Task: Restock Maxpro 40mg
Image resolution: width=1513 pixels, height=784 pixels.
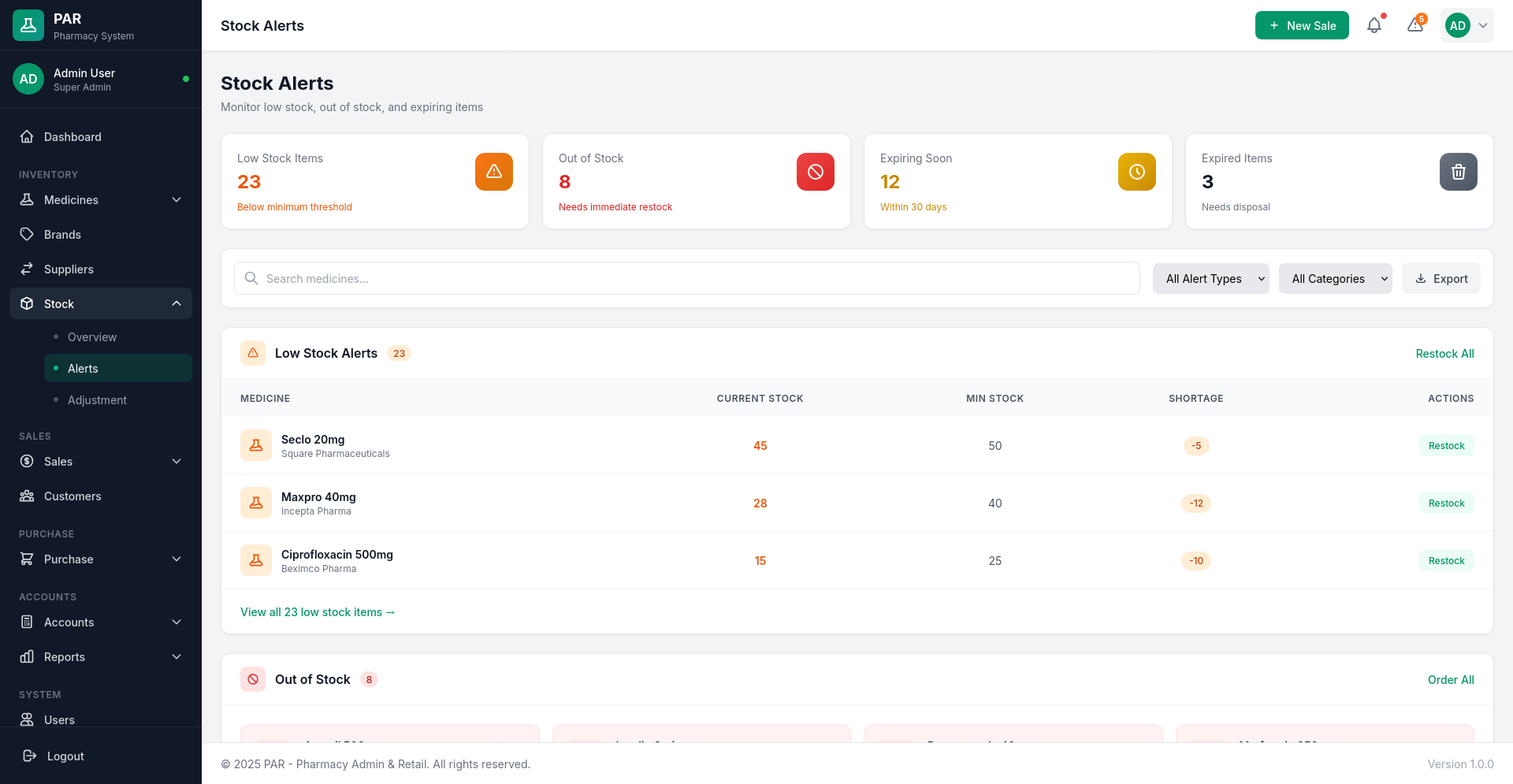Action: [x=1446, y=503]
